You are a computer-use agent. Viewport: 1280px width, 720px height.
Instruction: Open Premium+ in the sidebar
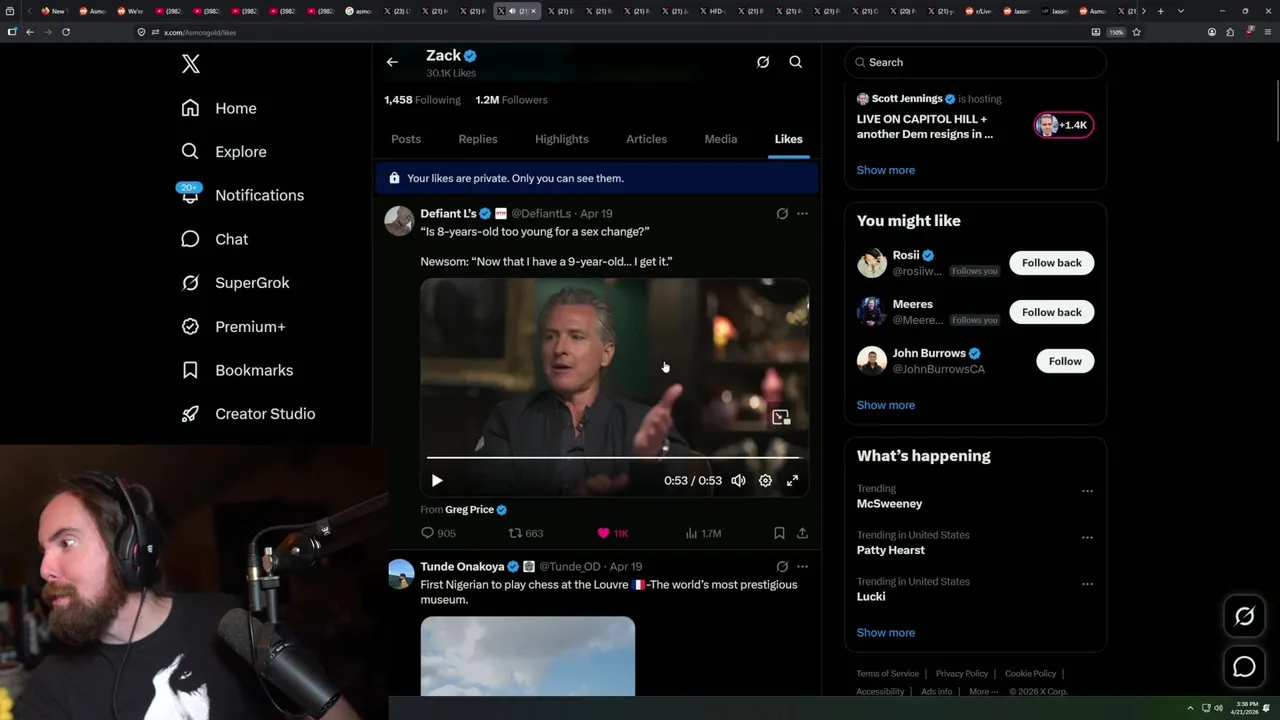click(x=233, y=327)
